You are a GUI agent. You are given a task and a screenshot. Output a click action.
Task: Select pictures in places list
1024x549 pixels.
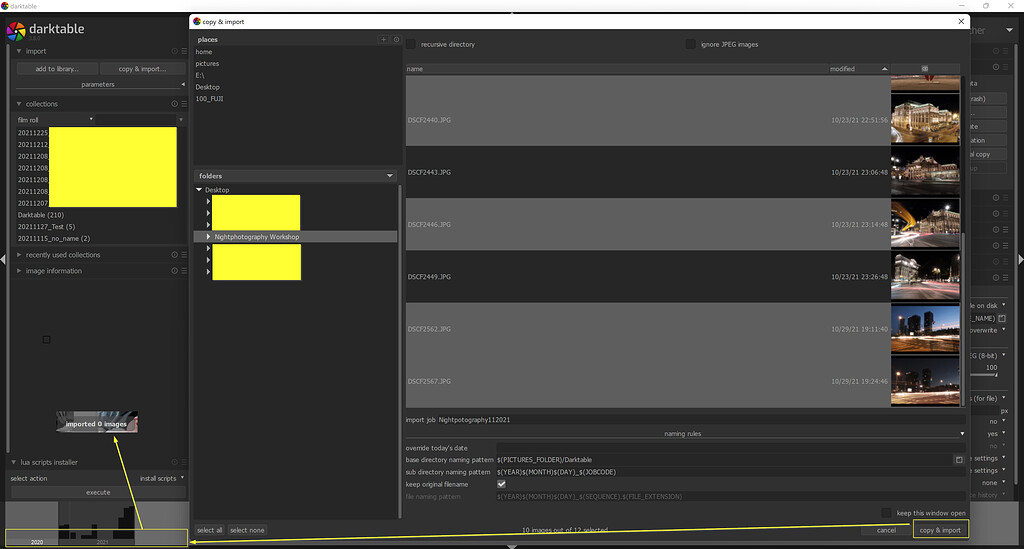(207, 63)
